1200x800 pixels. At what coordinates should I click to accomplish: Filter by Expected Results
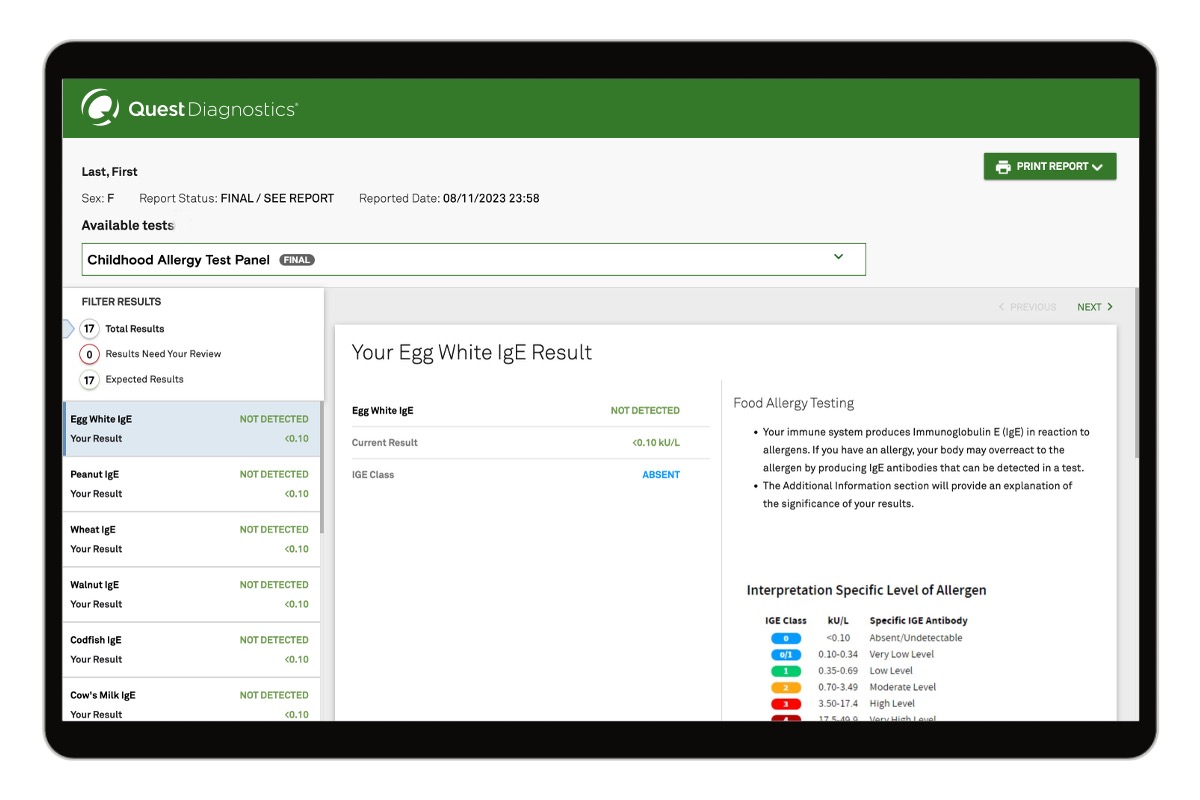point(90,380)
